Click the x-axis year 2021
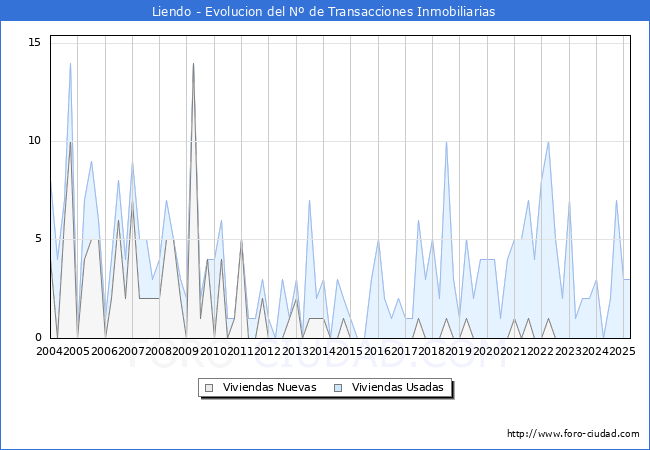This screenshot has height=450, width=650. tap(513, 351)
